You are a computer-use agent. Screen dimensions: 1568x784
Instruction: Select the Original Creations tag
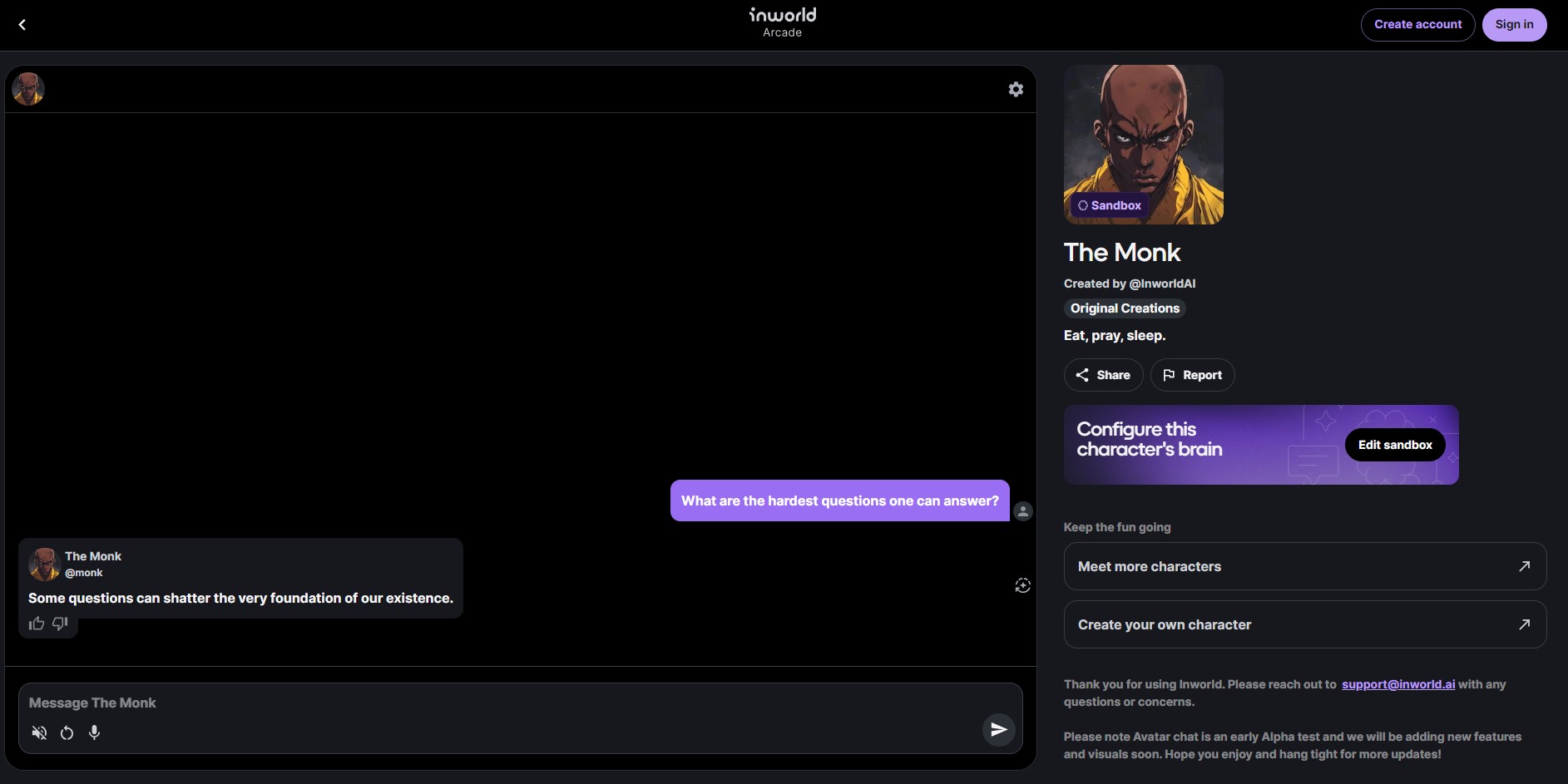pos(1125,308)
